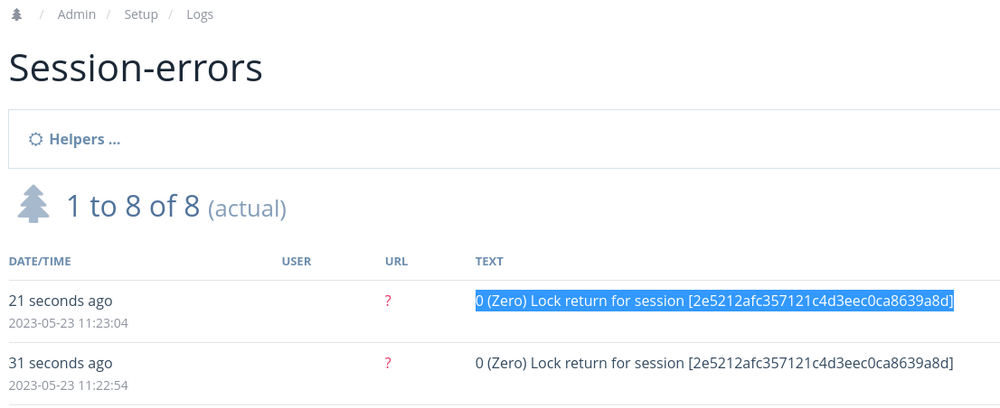Click the 2023-05-23 11:23:04 date text

pyautogui.click(x=68, y=323)
